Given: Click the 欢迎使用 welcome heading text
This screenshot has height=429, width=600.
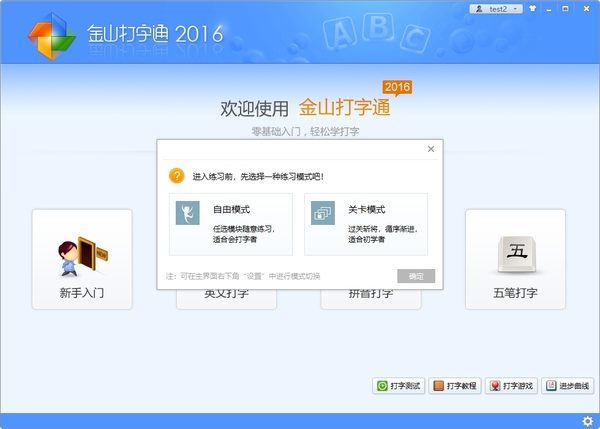Looking at the screenshot, I should click(x=254, y=108).
